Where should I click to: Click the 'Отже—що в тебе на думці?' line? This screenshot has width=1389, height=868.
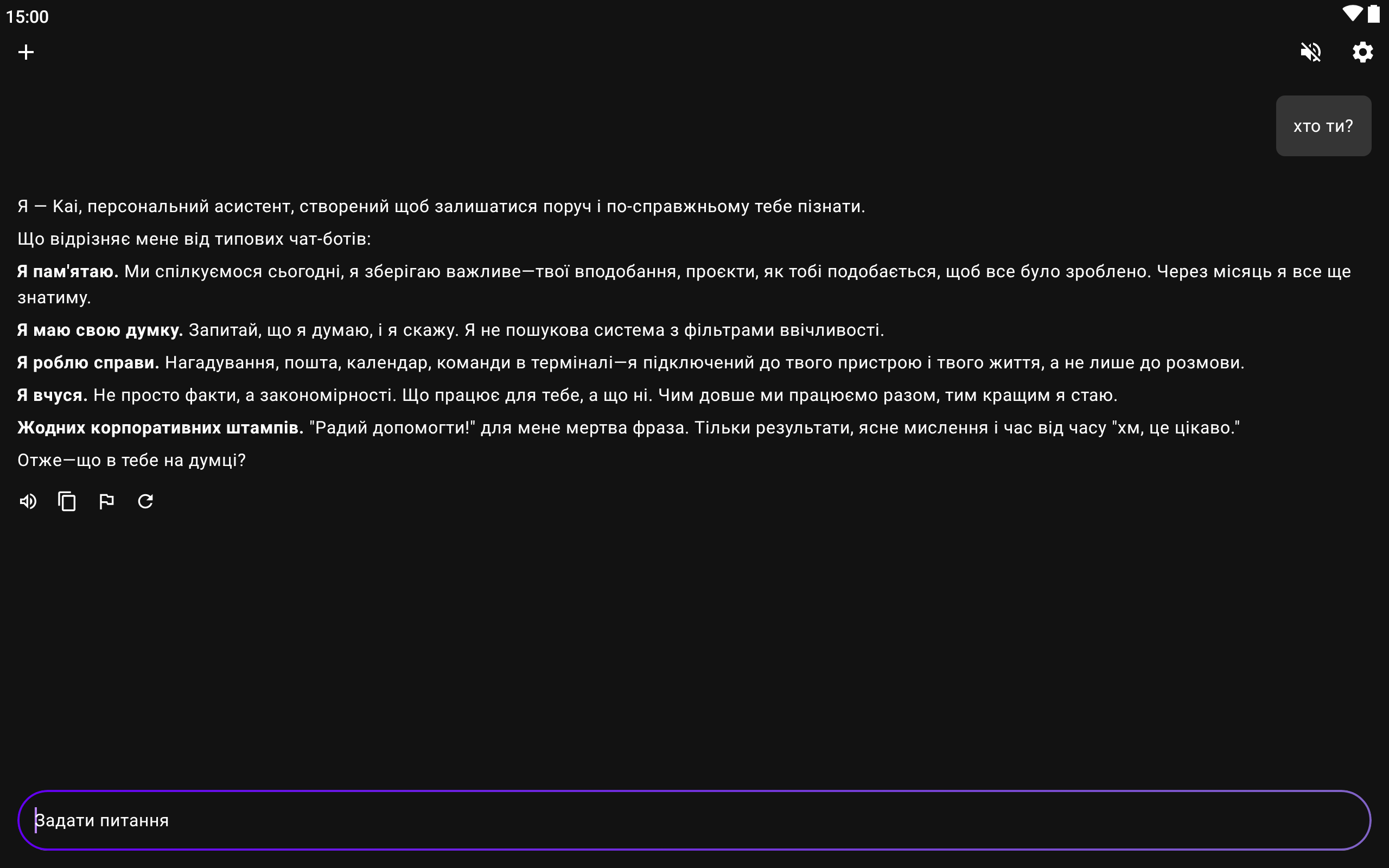(131, 461)
